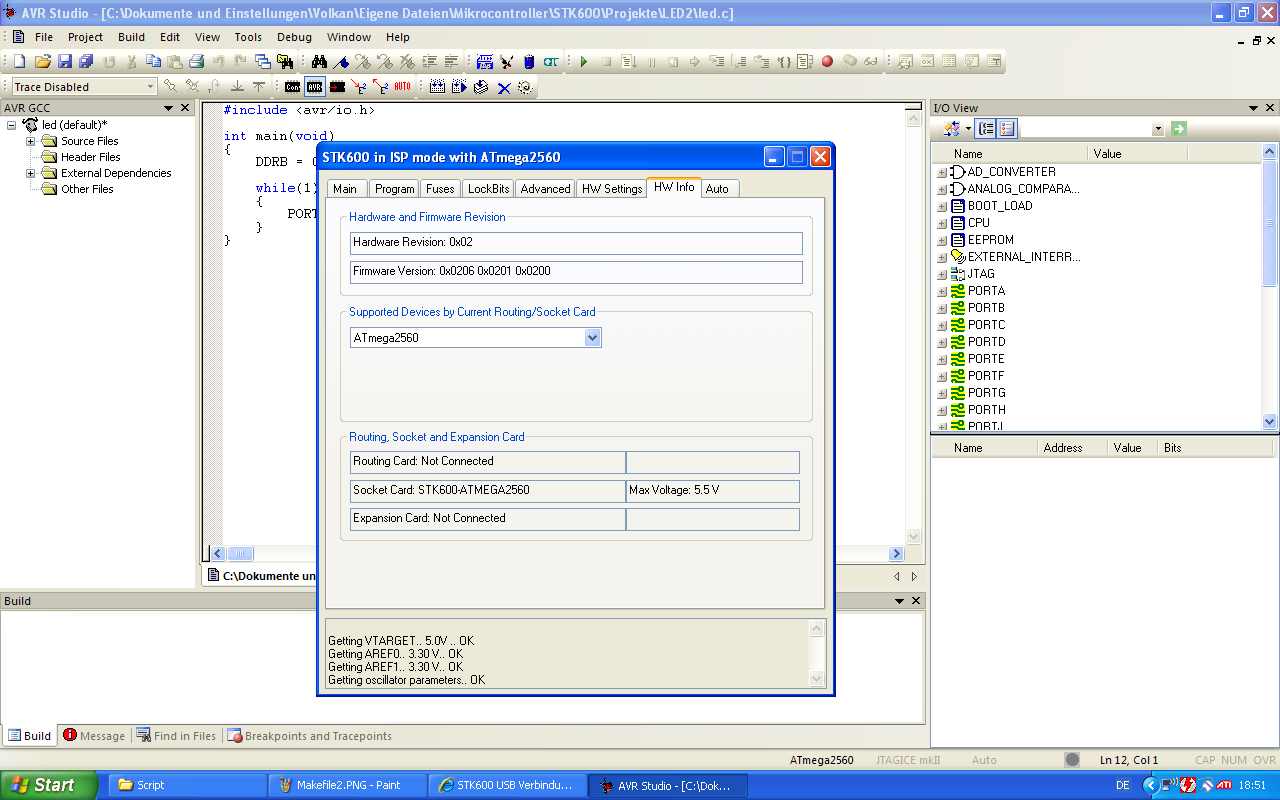Viewport: 1280px width, 800px height.
Task: Expand the PORTA register group
Action: click(x=942, y=292)
